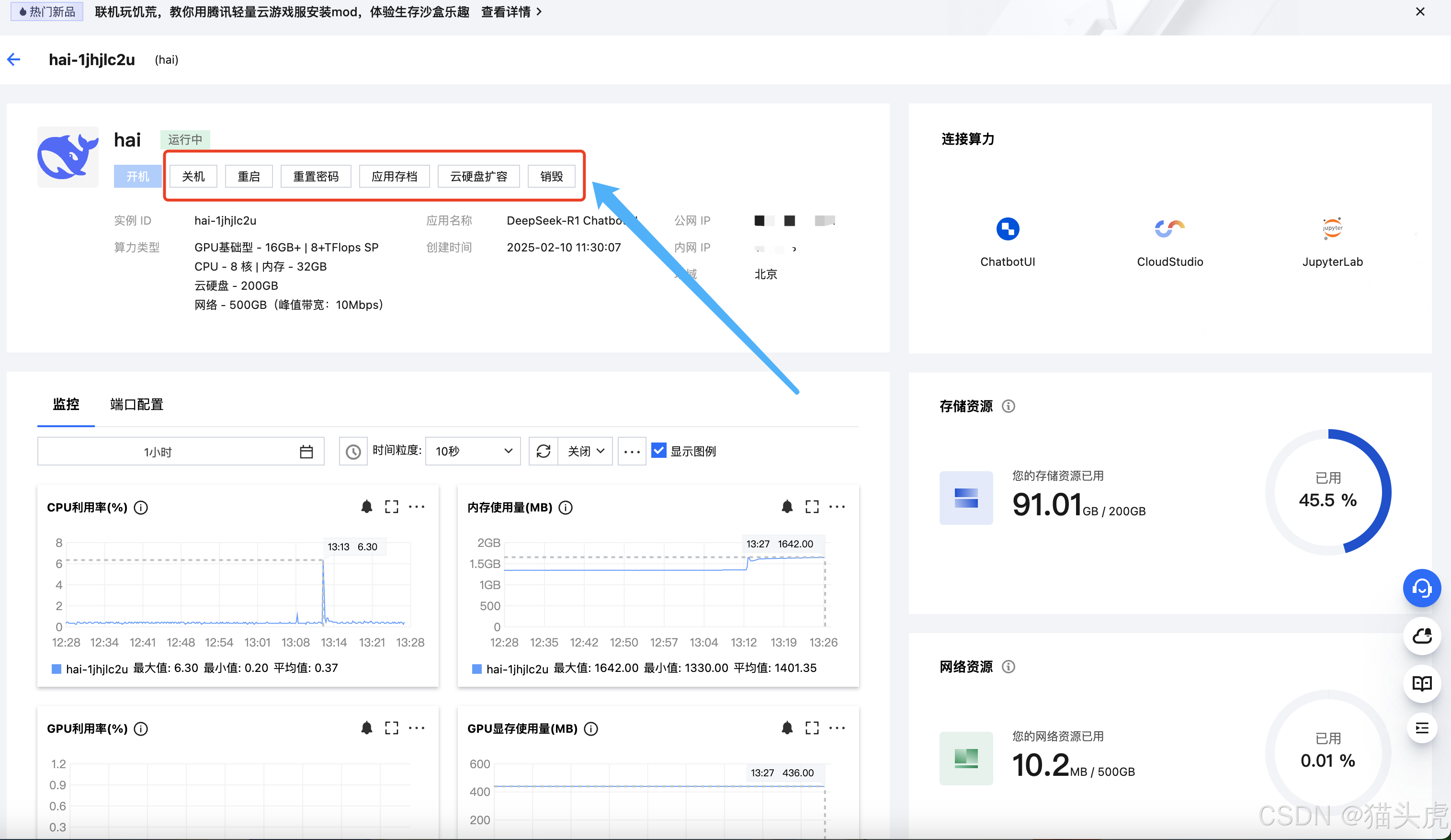Expand memory usage chart to fullscreen

[812, 507]
